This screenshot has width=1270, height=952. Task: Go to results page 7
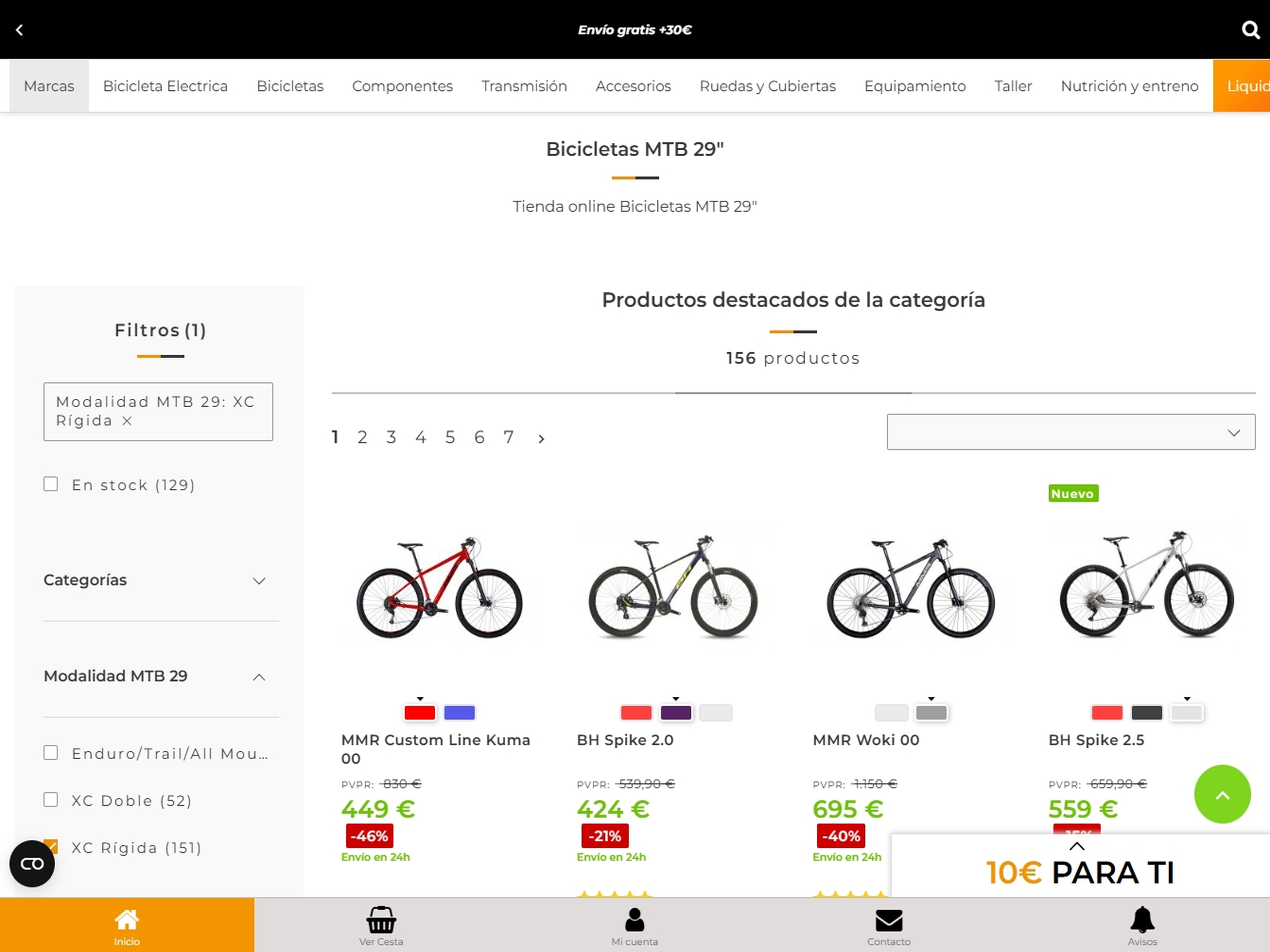coord(509,437)
